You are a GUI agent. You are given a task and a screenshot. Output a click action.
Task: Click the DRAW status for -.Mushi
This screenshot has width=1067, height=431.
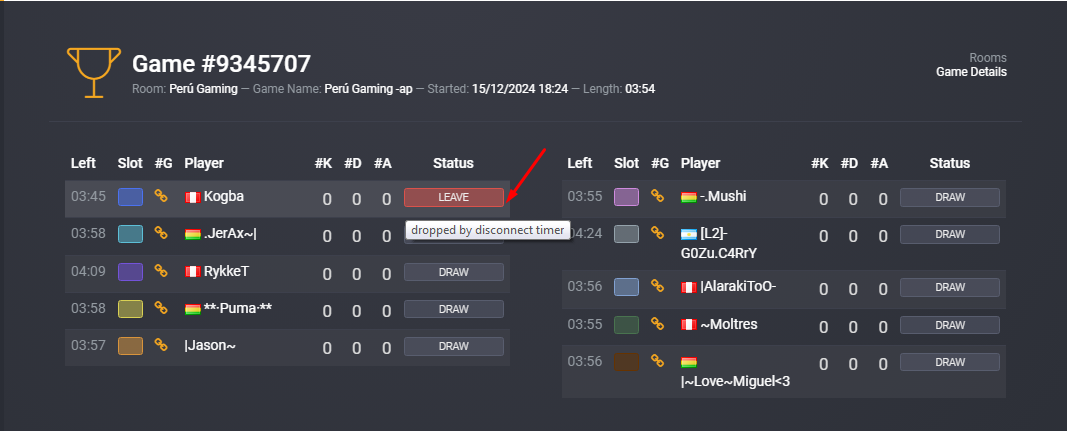(950, 197)
